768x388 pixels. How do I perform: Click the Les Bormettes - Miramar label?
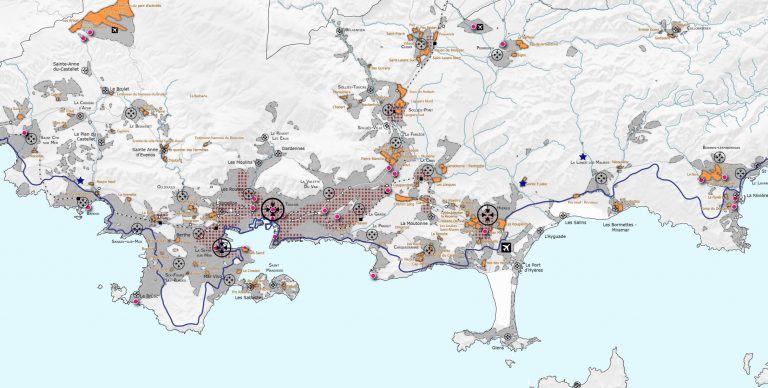coord(619,226)
